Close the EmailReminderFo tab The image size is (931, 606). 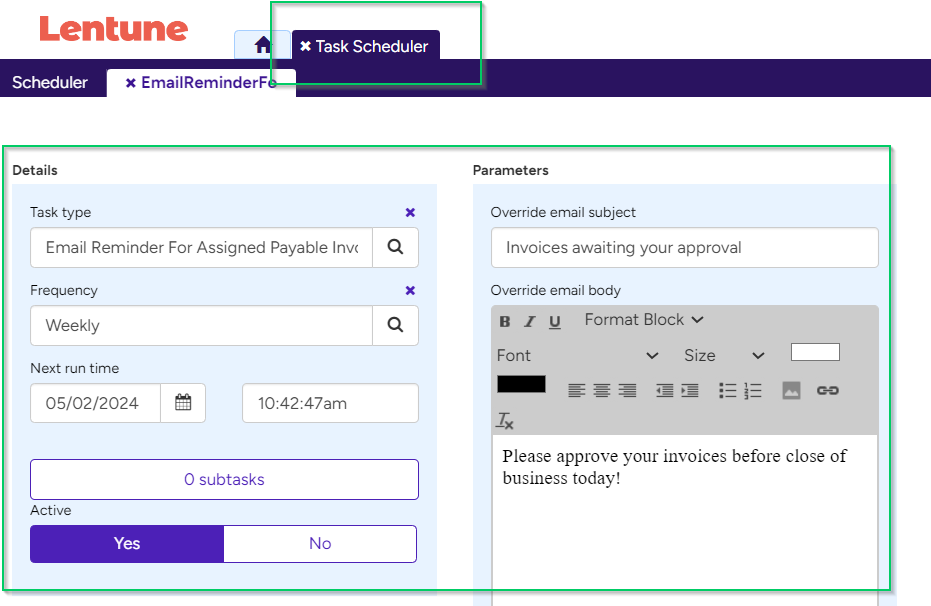click(131, 83)
